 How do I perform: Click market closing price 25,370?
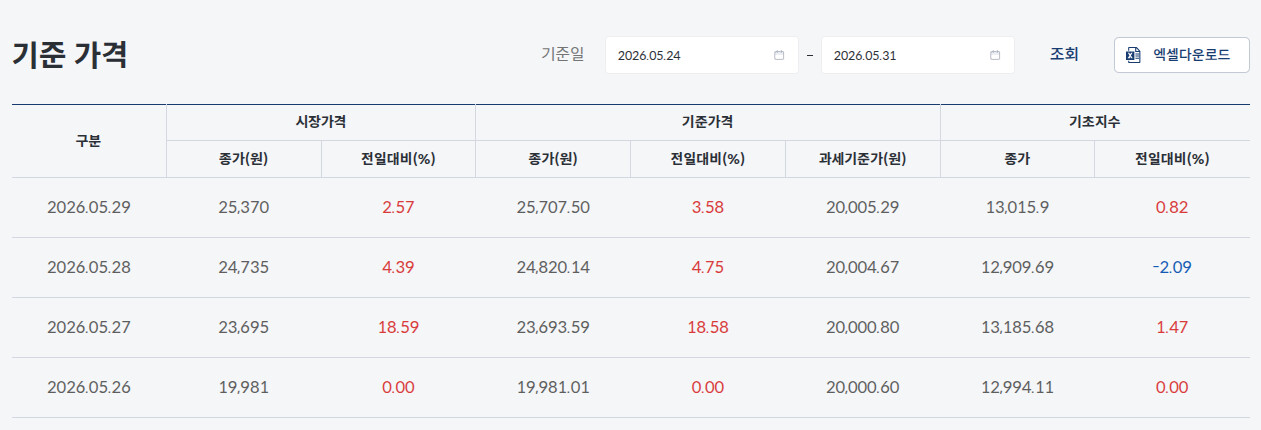[x=244, y=208]
